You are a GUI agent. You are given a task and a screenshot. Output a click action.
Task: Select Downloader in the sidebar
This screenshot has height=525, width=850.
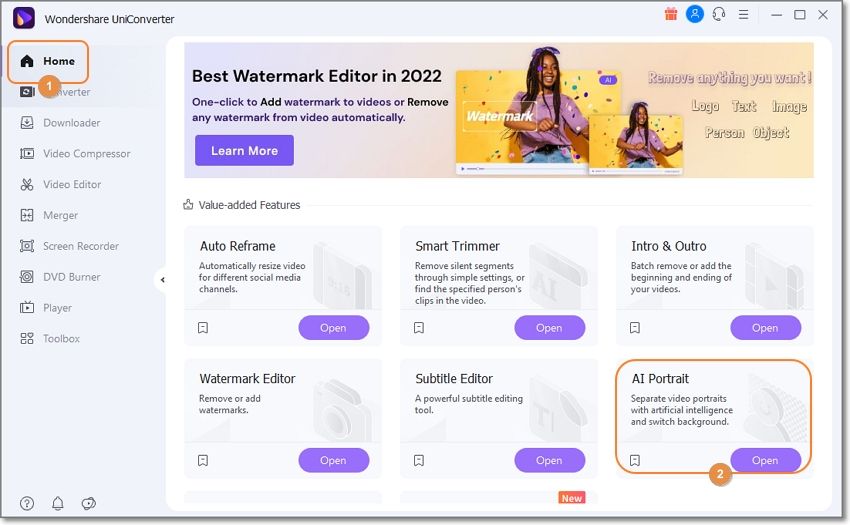71,123
